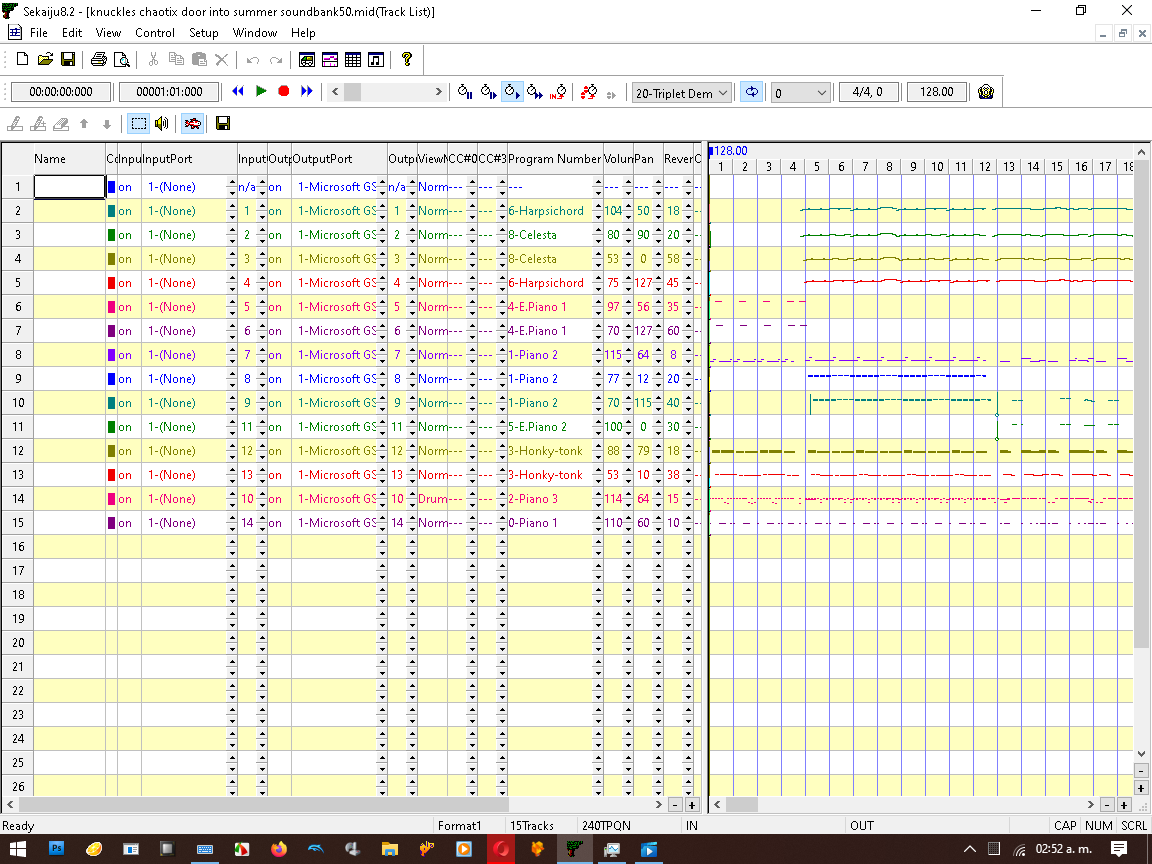
Task: Open the musical score window icon
Action: click(x=376, y=60)
